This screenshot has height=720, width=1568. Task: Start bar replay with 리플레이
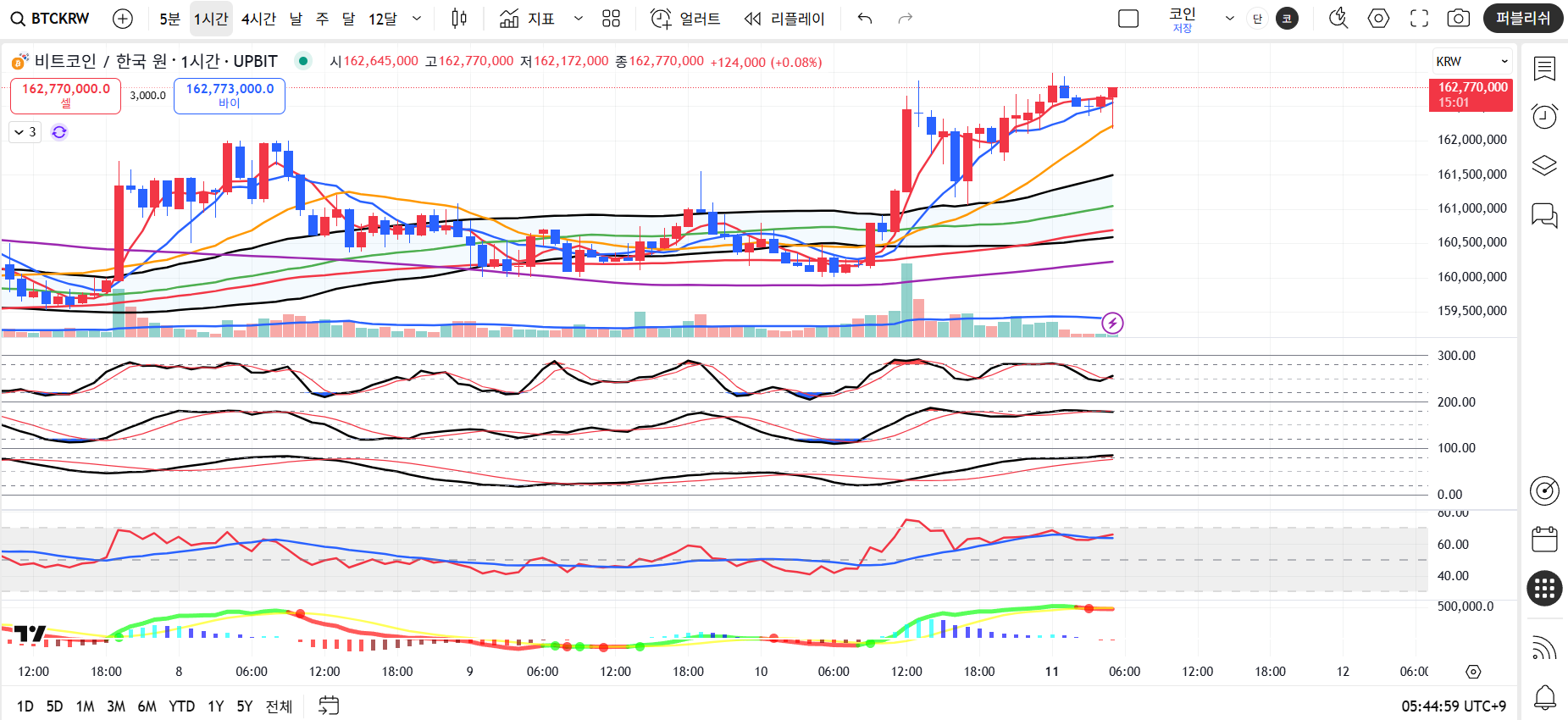784,19
